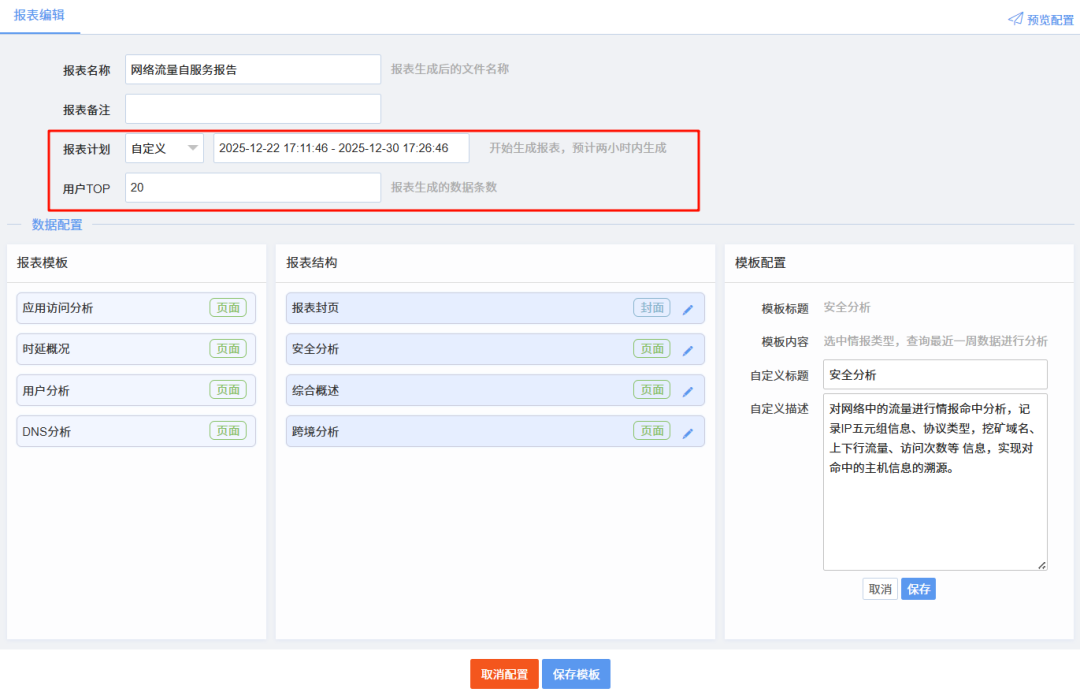Open the date range picker field
Screen dimensions: 1080x696
coord(341,148)
